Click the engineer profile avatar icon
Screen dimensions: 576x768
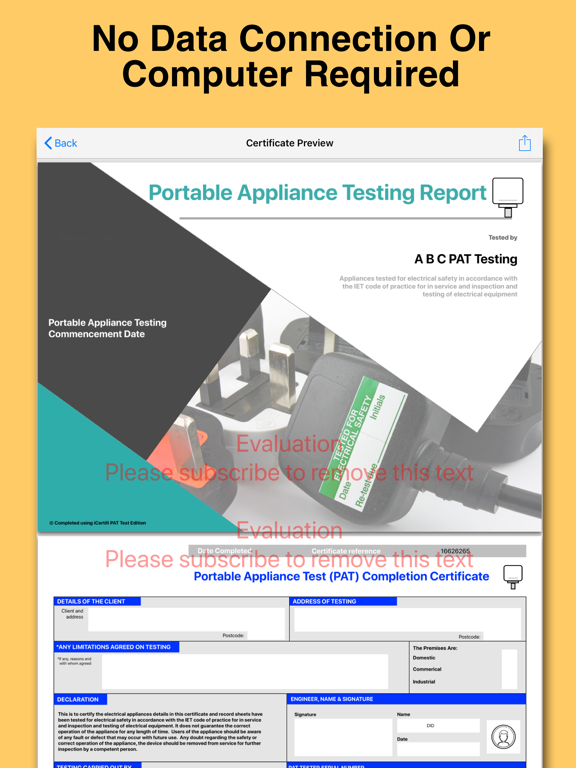coord(504,737)
